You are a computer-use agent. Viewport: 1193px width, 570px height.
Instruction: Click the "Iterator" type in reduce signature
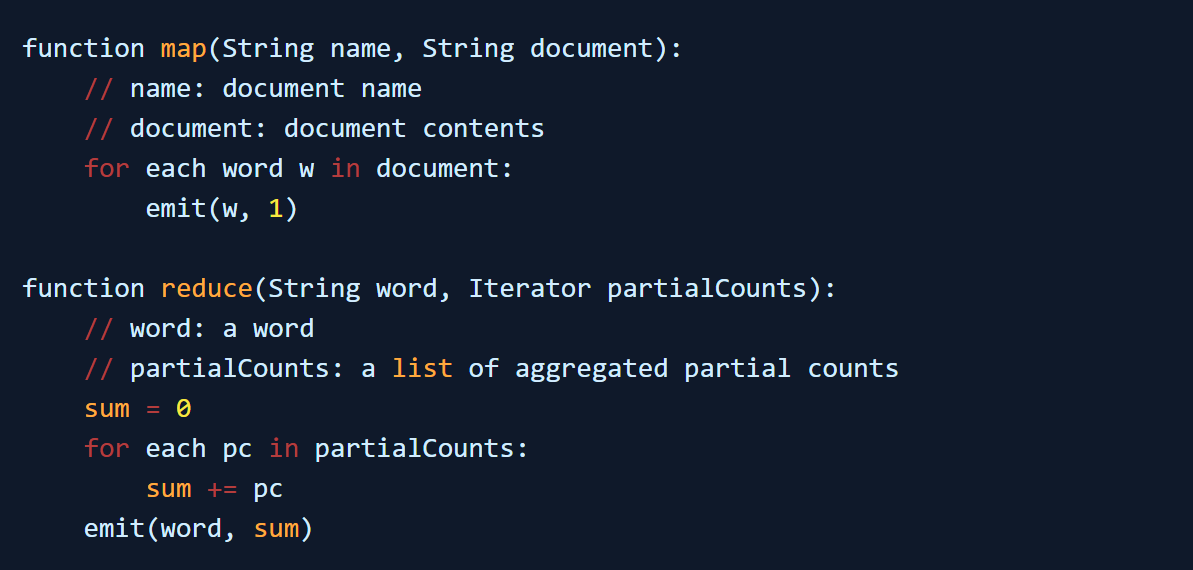[x=529, y=288]
